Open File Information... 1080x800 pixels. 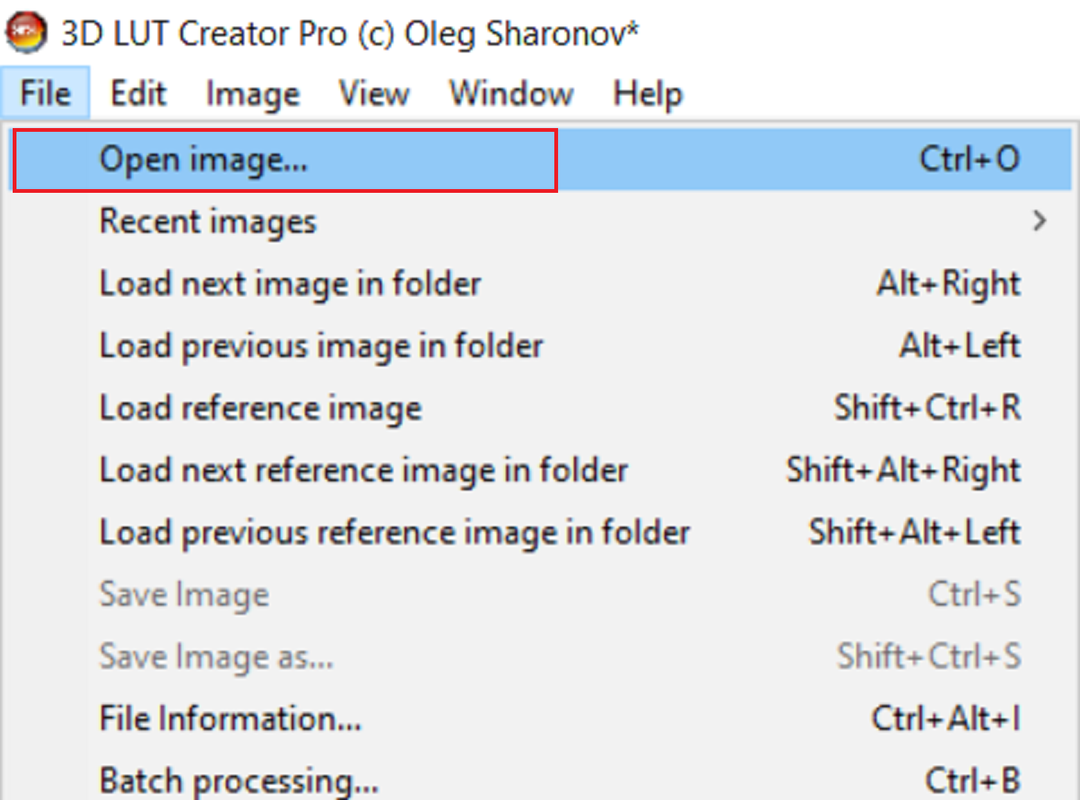tap(541, 719)
